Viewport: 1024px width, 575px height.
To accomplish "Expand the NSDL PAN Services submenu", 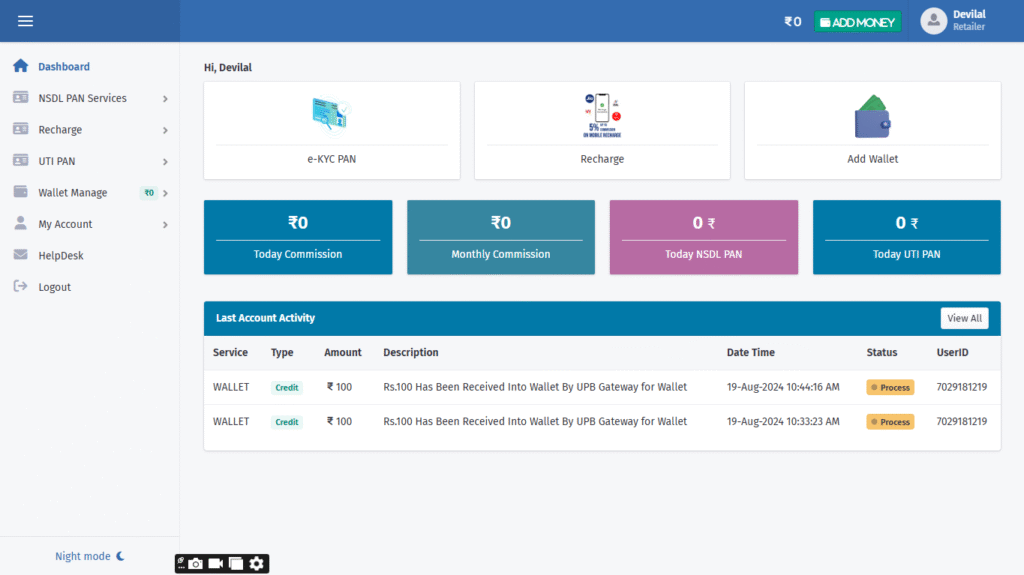I will click(164, 99).
